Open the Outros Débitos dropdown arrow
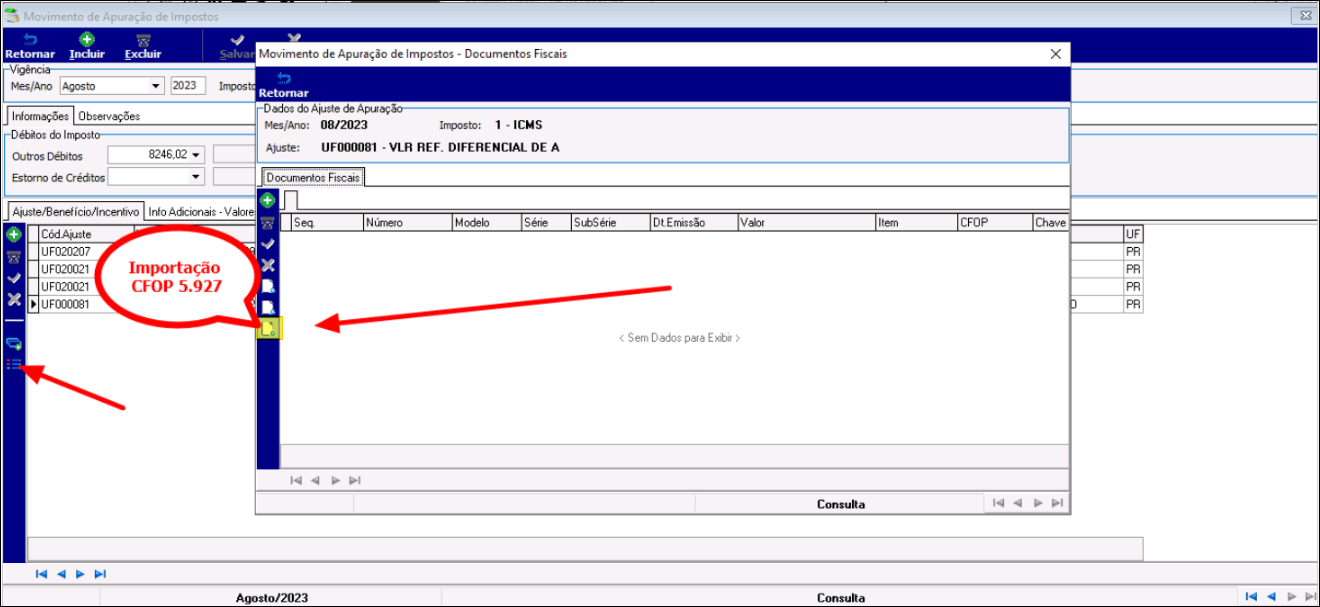This screenshot has height=607, width=1320. pos(195,155)
